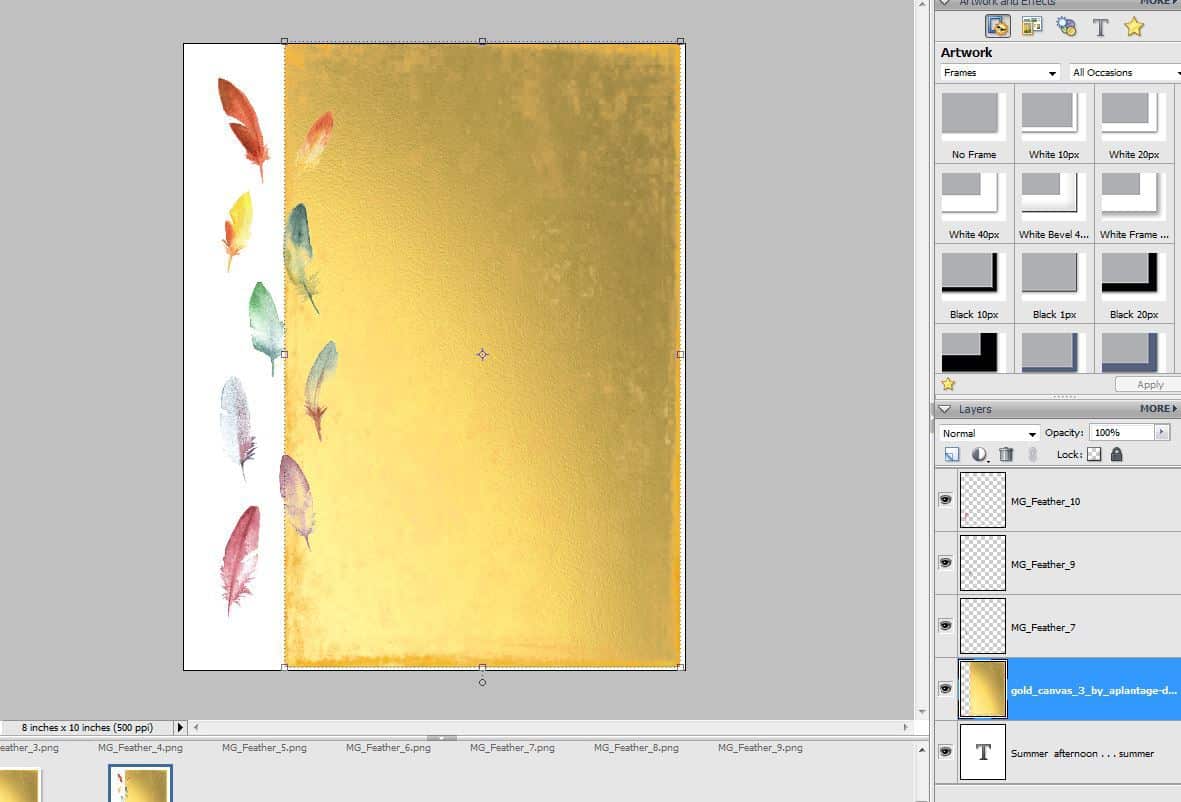Hide the MG_Feather_10 layer
The image size is (1181, 802).
[945, 500]
